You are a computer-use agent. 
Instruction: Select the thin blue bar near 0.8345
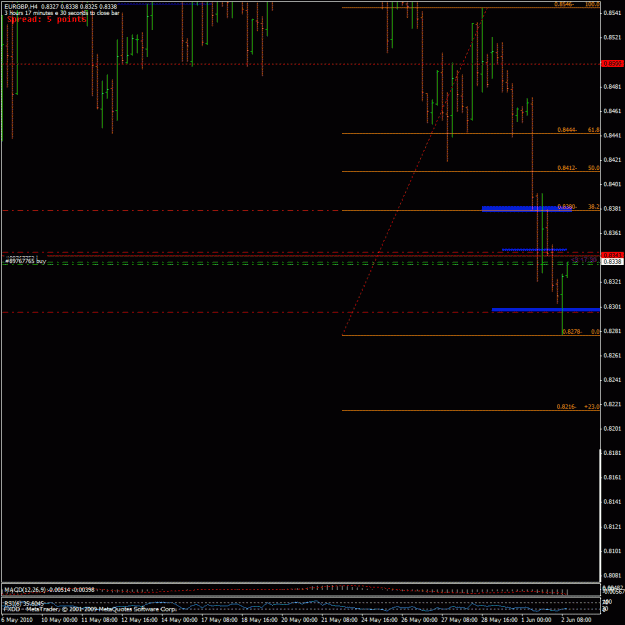coord(534,250)
